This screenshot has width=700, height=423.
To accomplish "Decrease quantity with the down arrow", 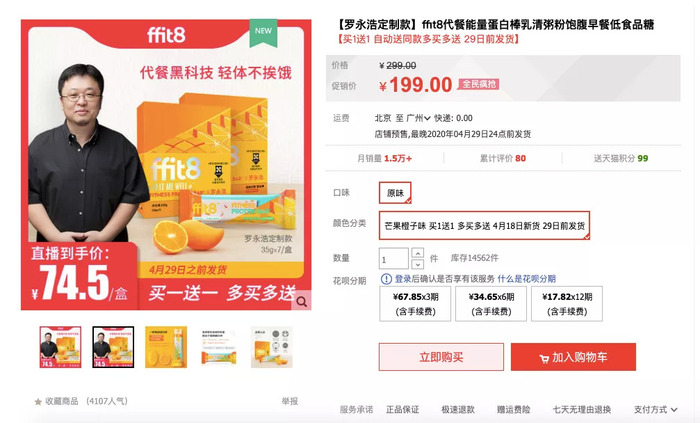I will tap(417, 264).
